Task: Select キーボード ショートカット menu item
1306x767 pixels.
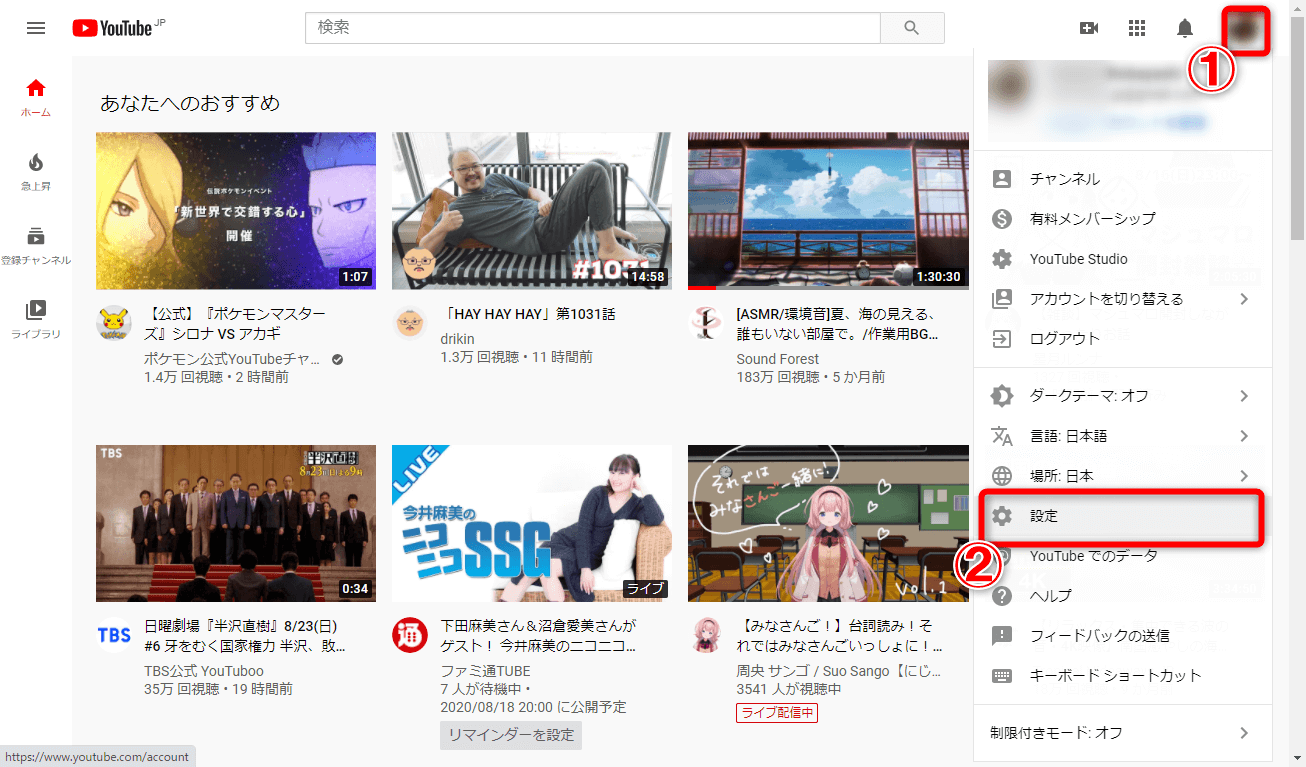Action: (x=1123, y=675)
